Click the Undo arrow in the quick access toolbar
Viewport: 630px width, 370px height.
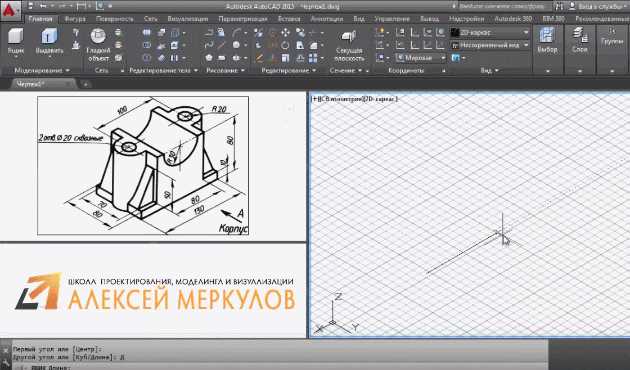click(x=43, y=6)
